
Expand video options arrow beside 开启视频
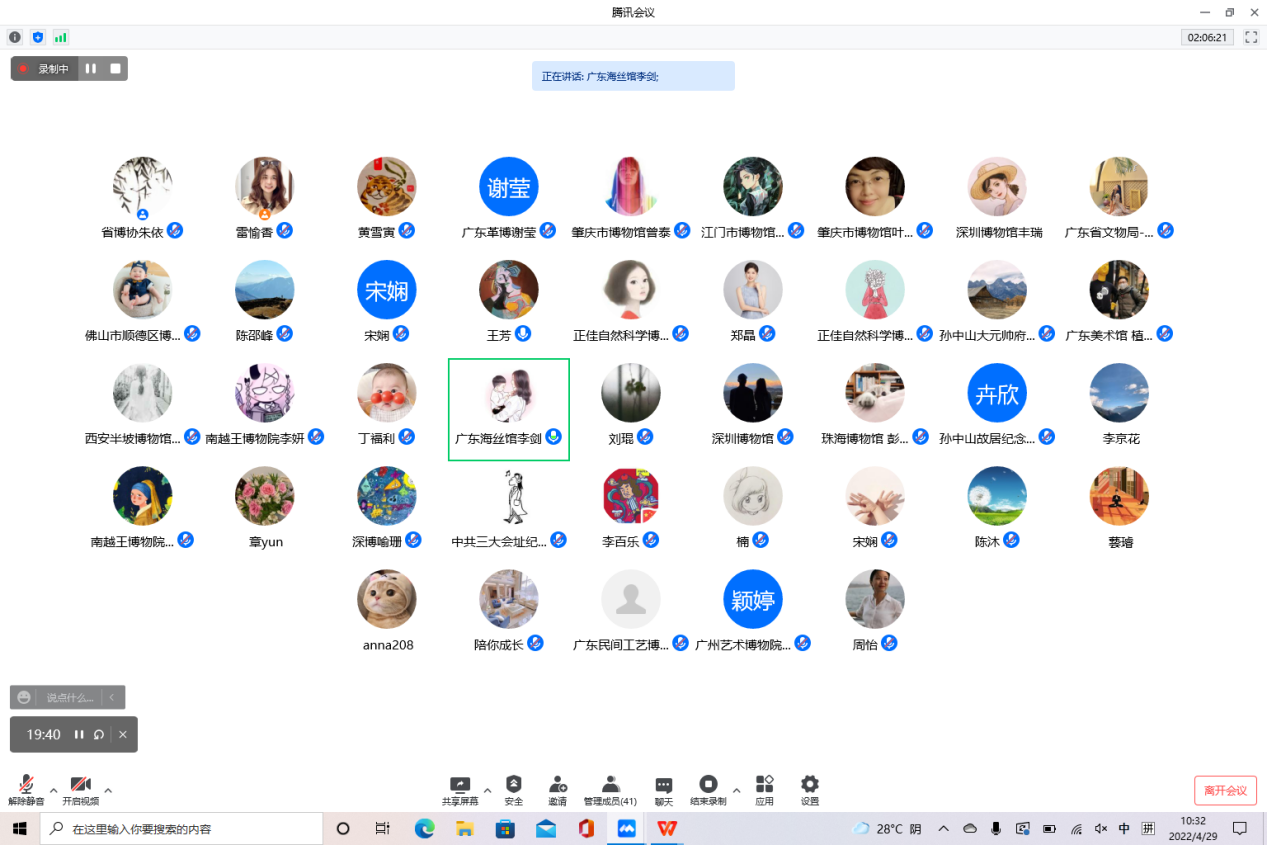click(x=108, y=790)
